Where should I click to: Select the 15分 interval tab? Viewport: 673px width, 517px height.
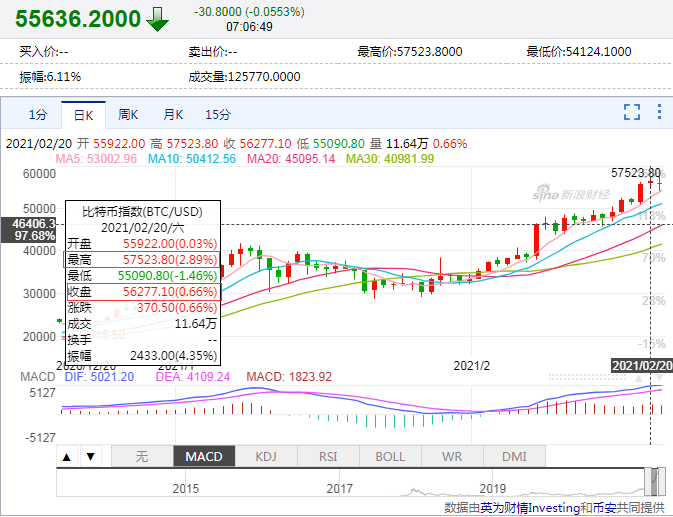218,114
